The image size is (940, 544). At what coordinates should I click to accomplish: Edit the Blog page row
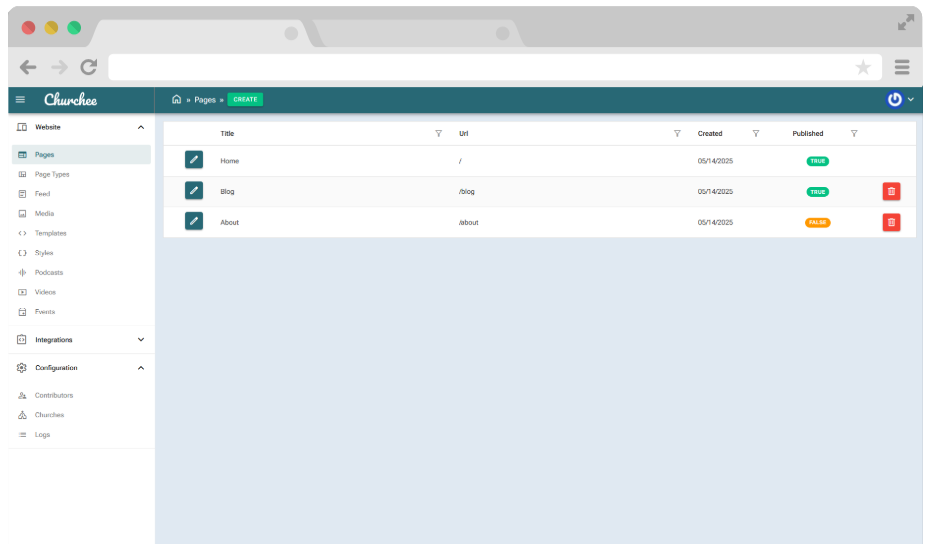coord(194,191)
